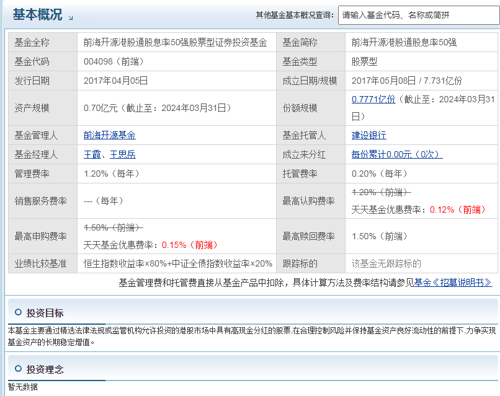Click the custody fee value 0.20%（每年）
Screen dimensions: 500x396
380,174
